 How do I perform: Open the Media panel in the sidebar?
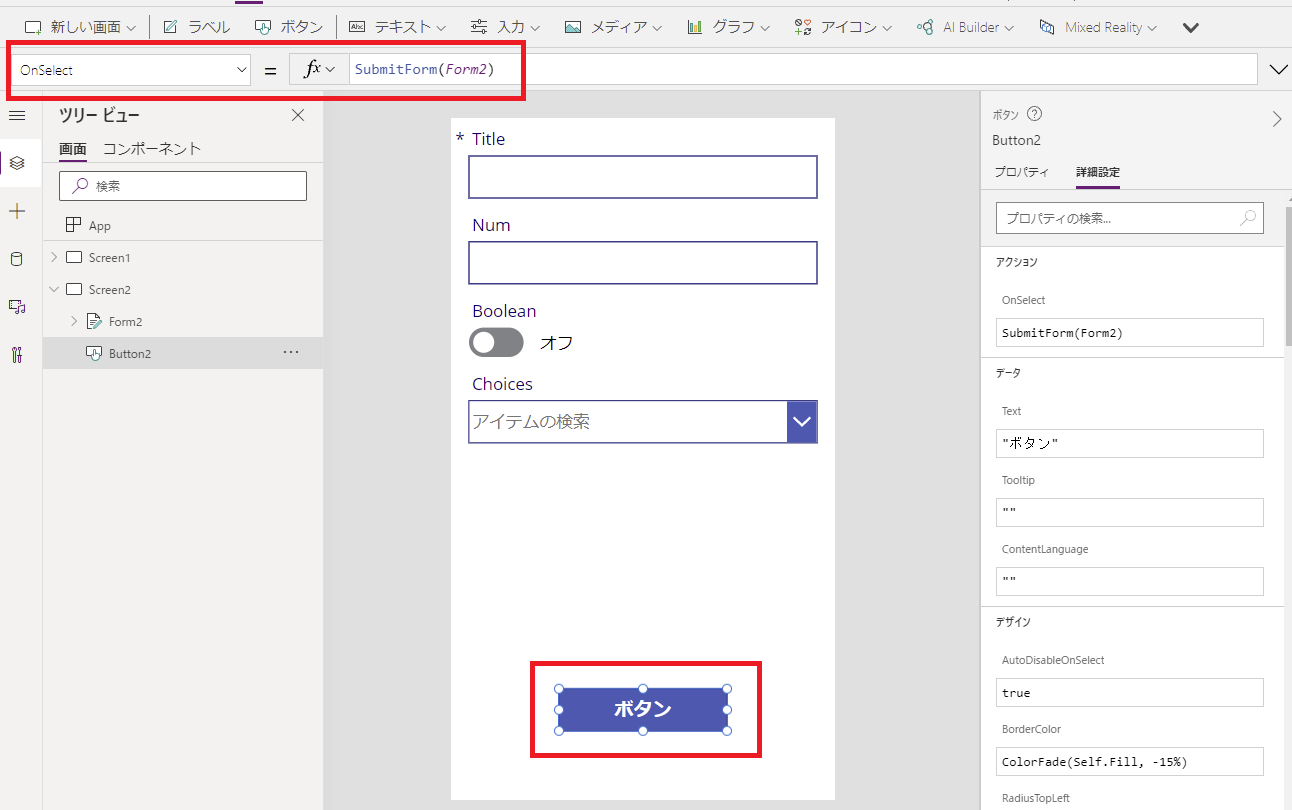tap(17, 307)
